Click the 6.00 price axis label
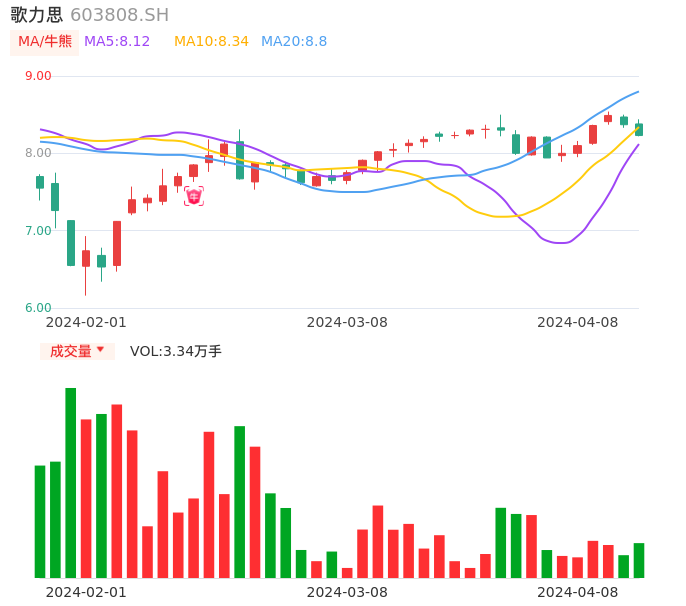Image resolution: width=686 pixels, height=606 pixels. pos(38,308)
